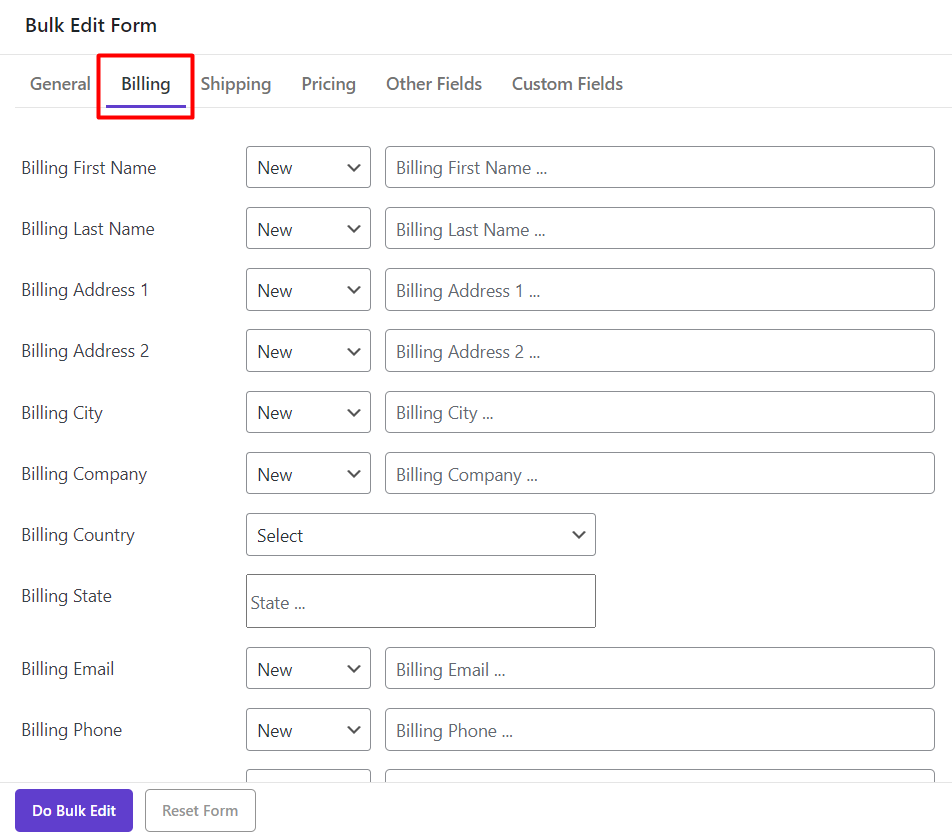Expand the Billing Phone operator dropdown

click(x=308, y=730)
